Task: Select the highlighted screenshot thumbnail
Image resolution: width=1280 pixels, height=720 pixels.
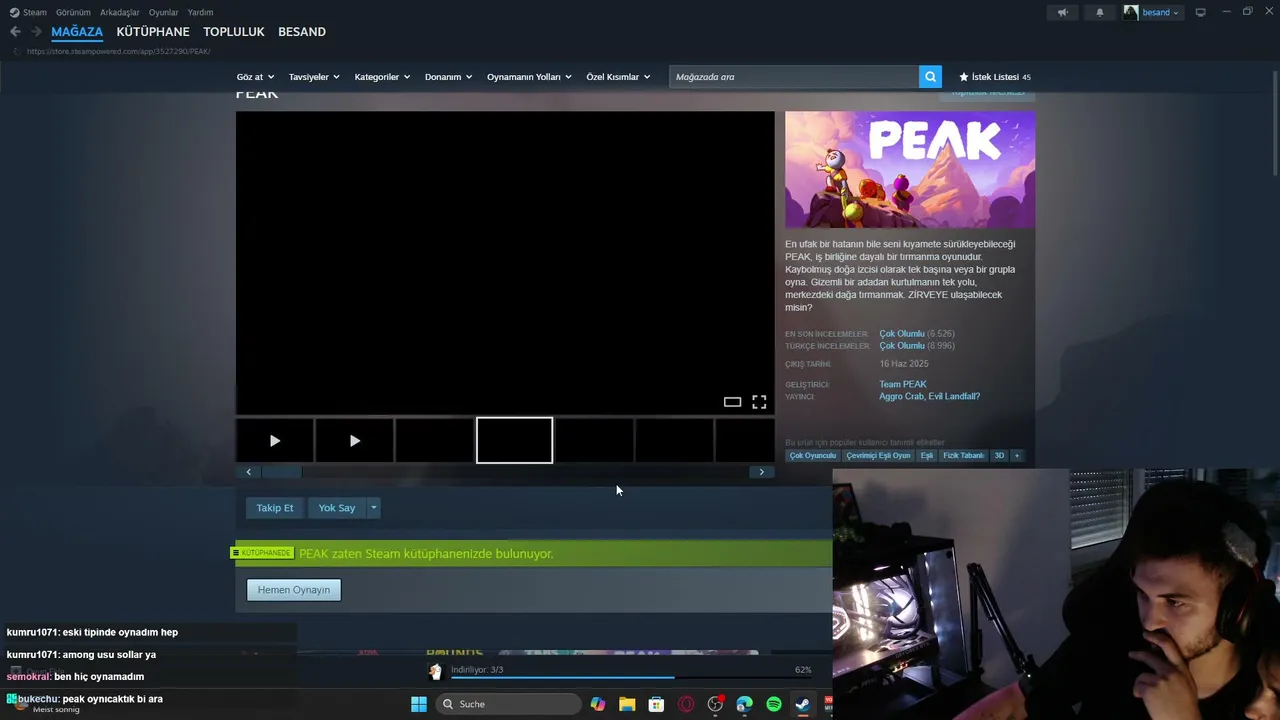Action: pyautogui.click(x=514, y=441)
